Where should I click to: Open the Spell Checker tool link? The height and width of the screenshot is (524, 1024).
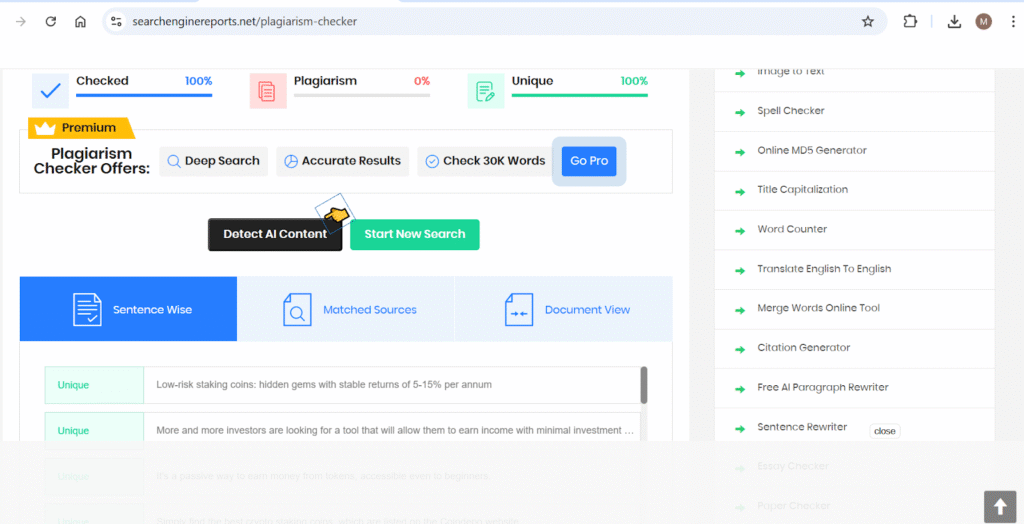coord(790,111)
